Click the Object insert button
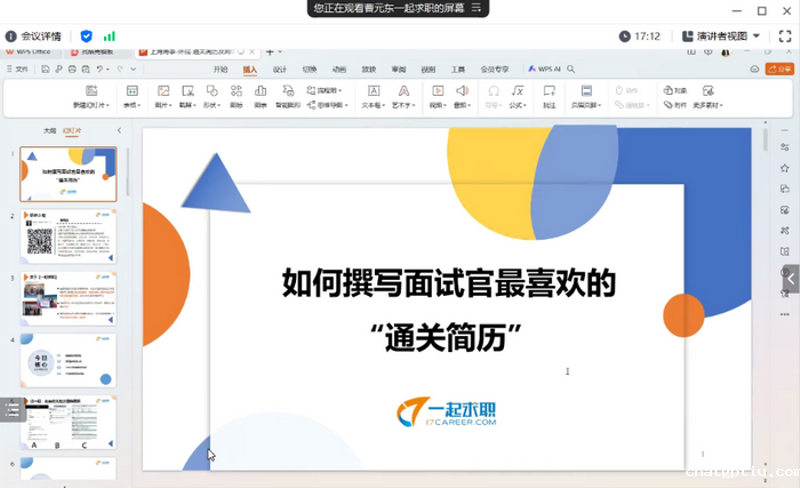 click(675, 90)
